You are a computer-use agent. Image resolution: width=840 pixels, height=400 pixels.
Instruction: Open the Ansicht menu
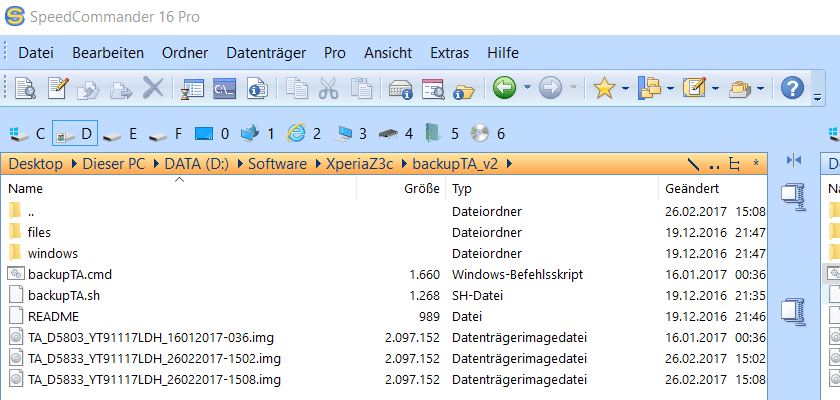[388, 53]
